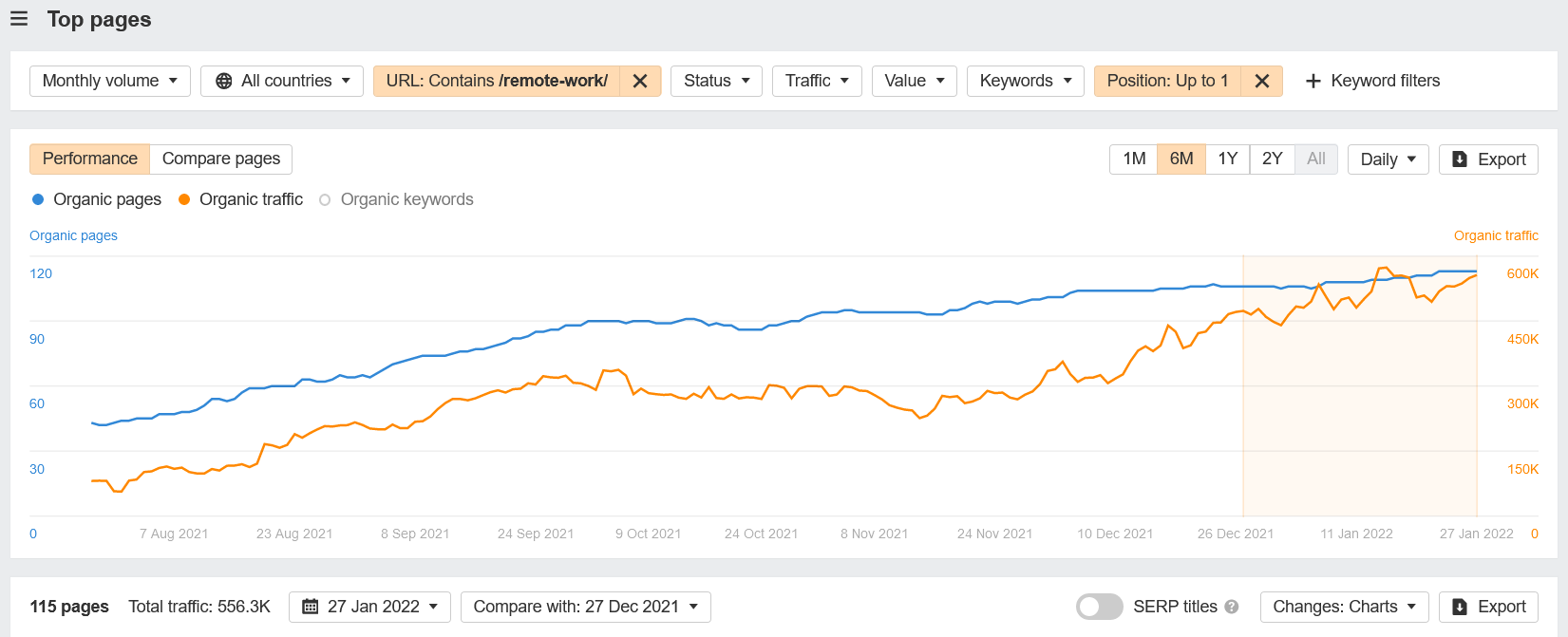Open the Compare with 27 Dec 2021 dropdown
This screenshot has height=637, width=1568.
[585, 607]
